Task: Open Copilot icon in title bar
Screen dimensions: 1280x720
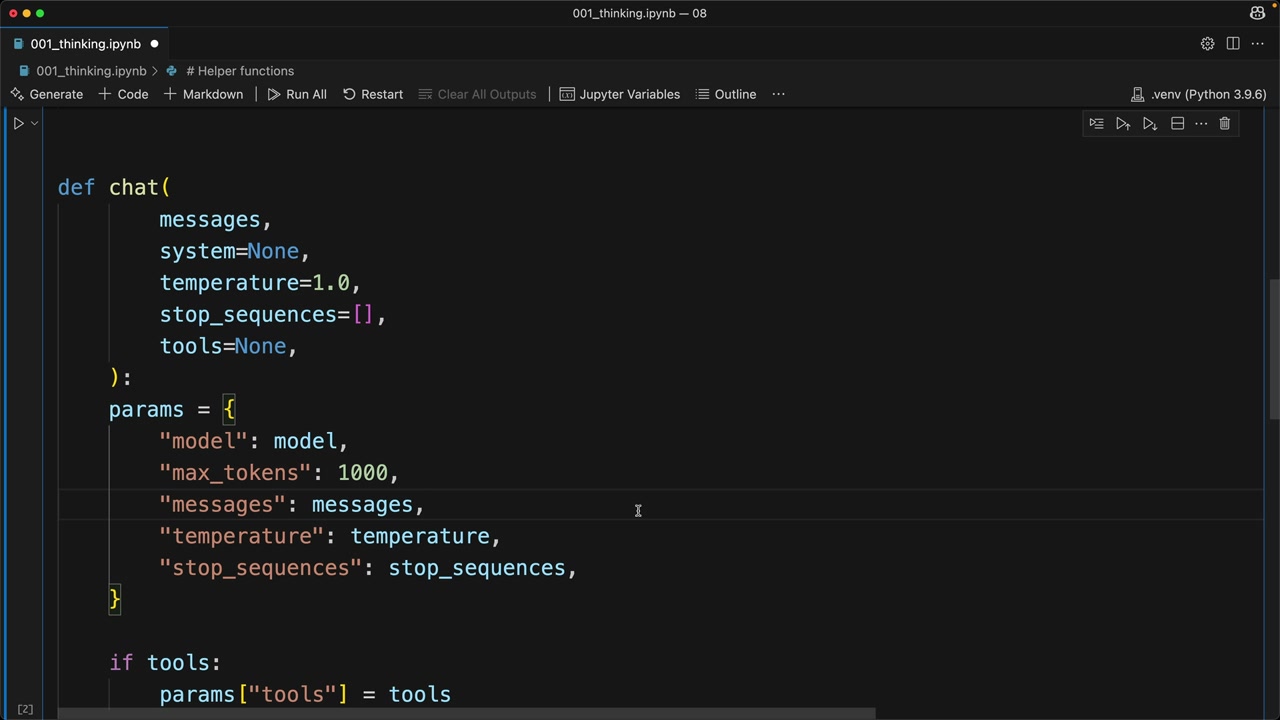Action: tap(1257, 13)
